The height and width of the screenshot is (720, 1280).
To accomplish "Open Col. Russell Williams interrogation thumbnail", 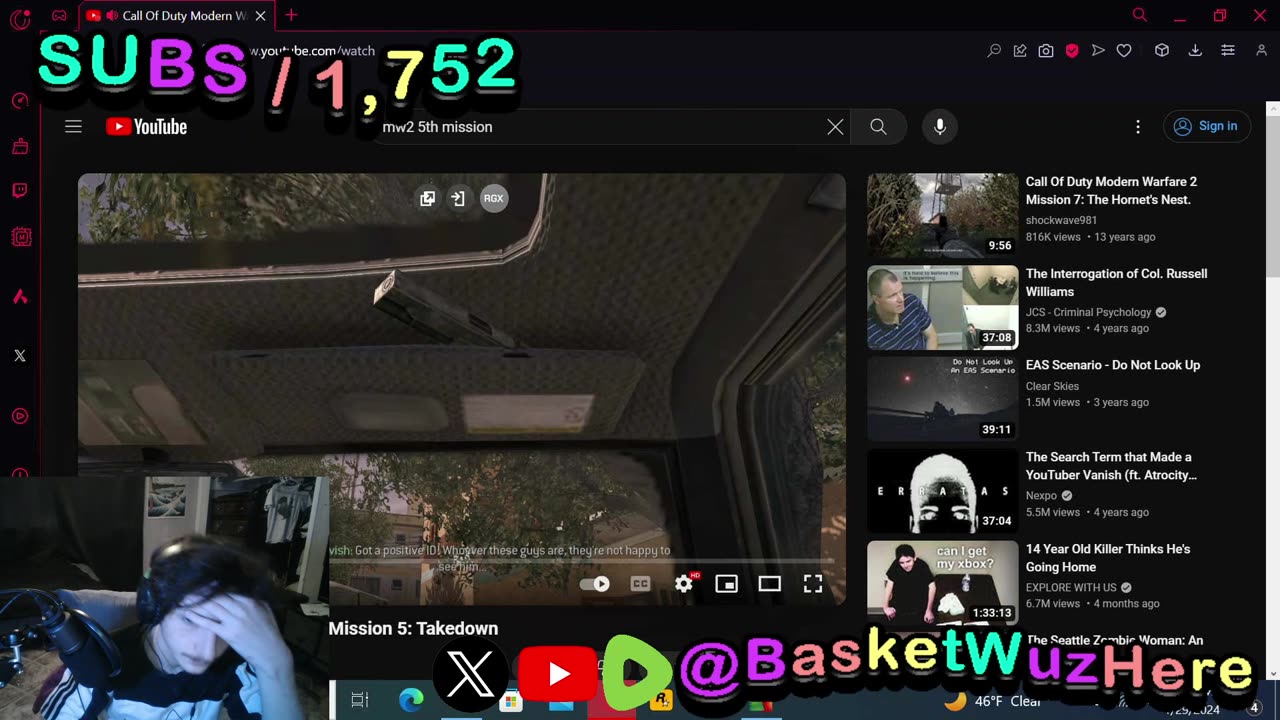I will click(x=943, y=308).
